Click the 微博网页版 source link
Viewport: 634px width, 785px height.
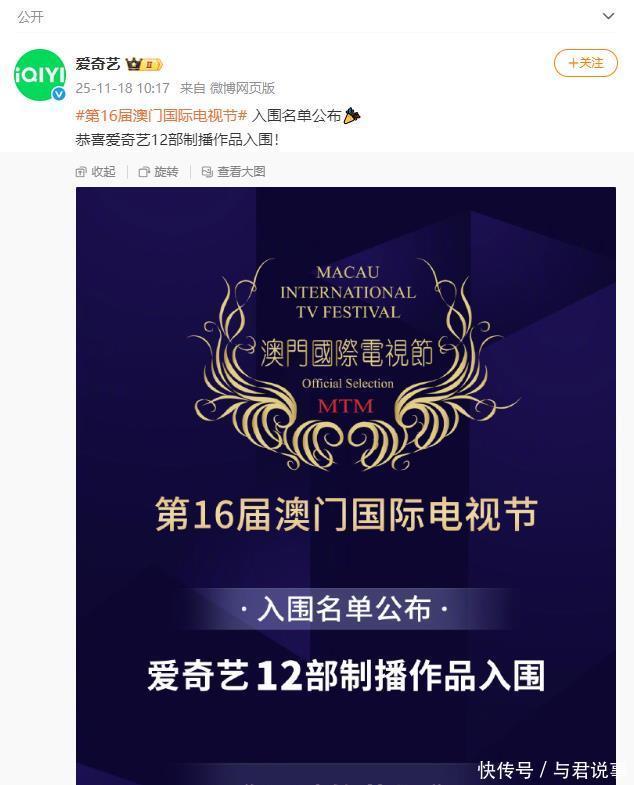(x=242, y=88)
